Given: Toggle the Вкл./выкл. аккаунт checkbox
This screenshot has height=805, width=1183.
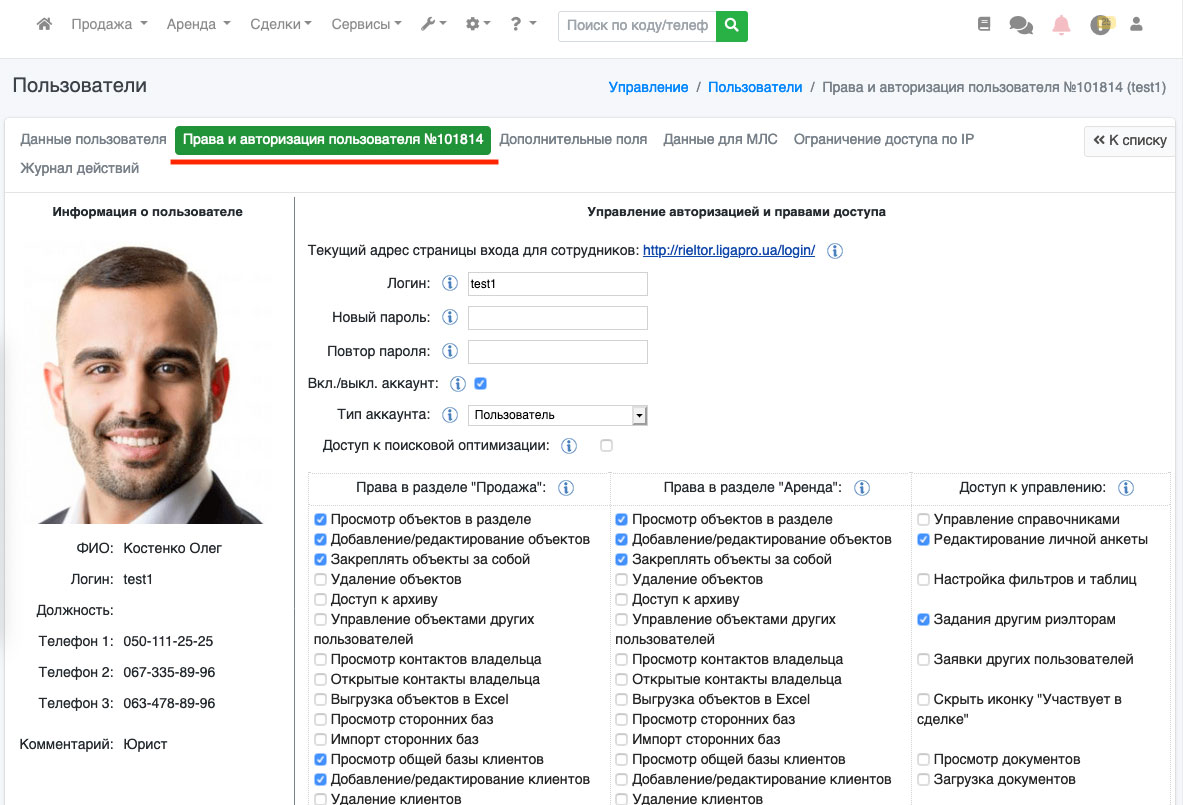Looking at the screenshot, I should click(481, 383).
